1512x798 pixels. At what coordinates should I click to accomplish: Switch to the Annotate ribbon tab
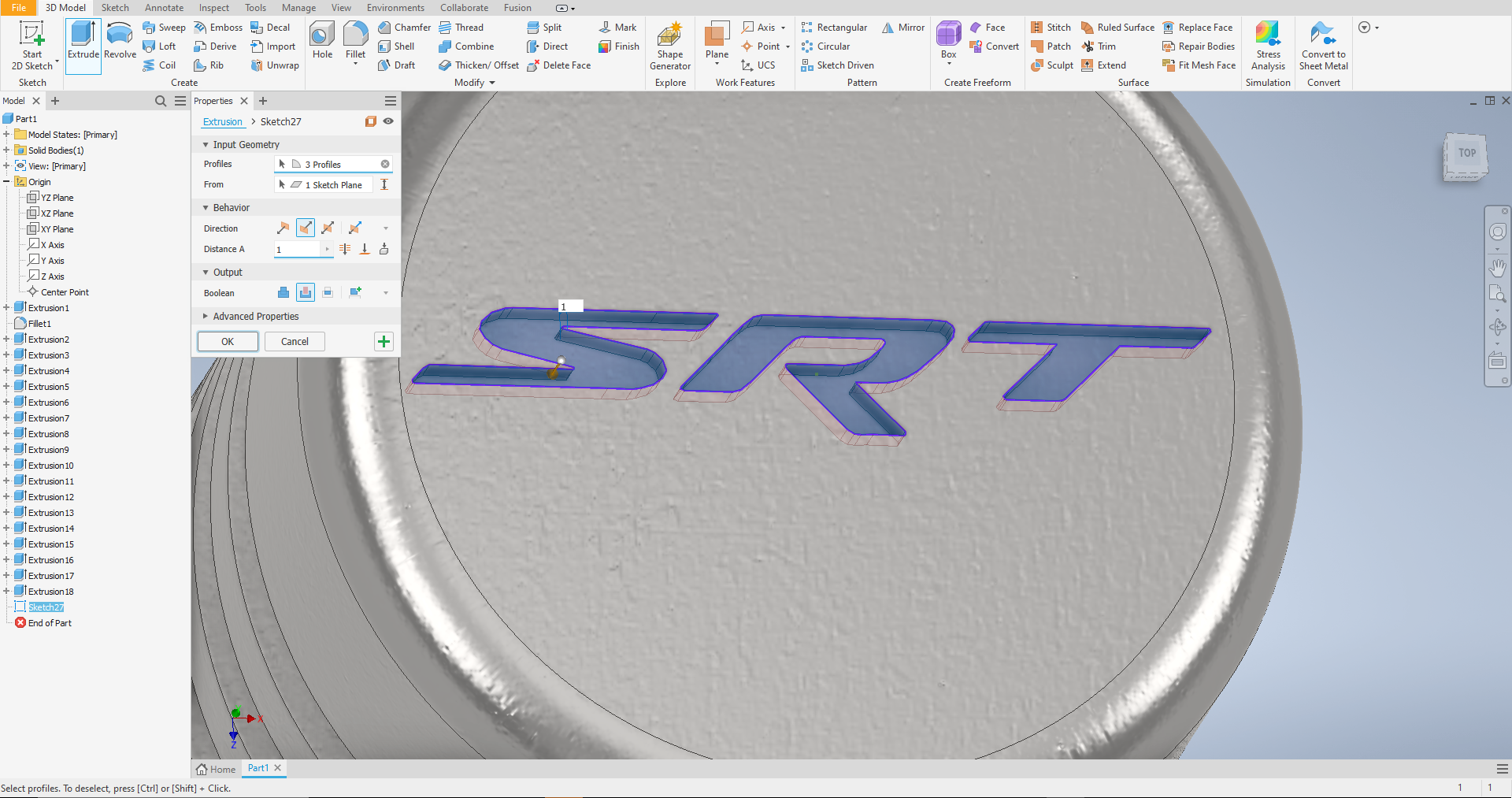click(164, 8)
